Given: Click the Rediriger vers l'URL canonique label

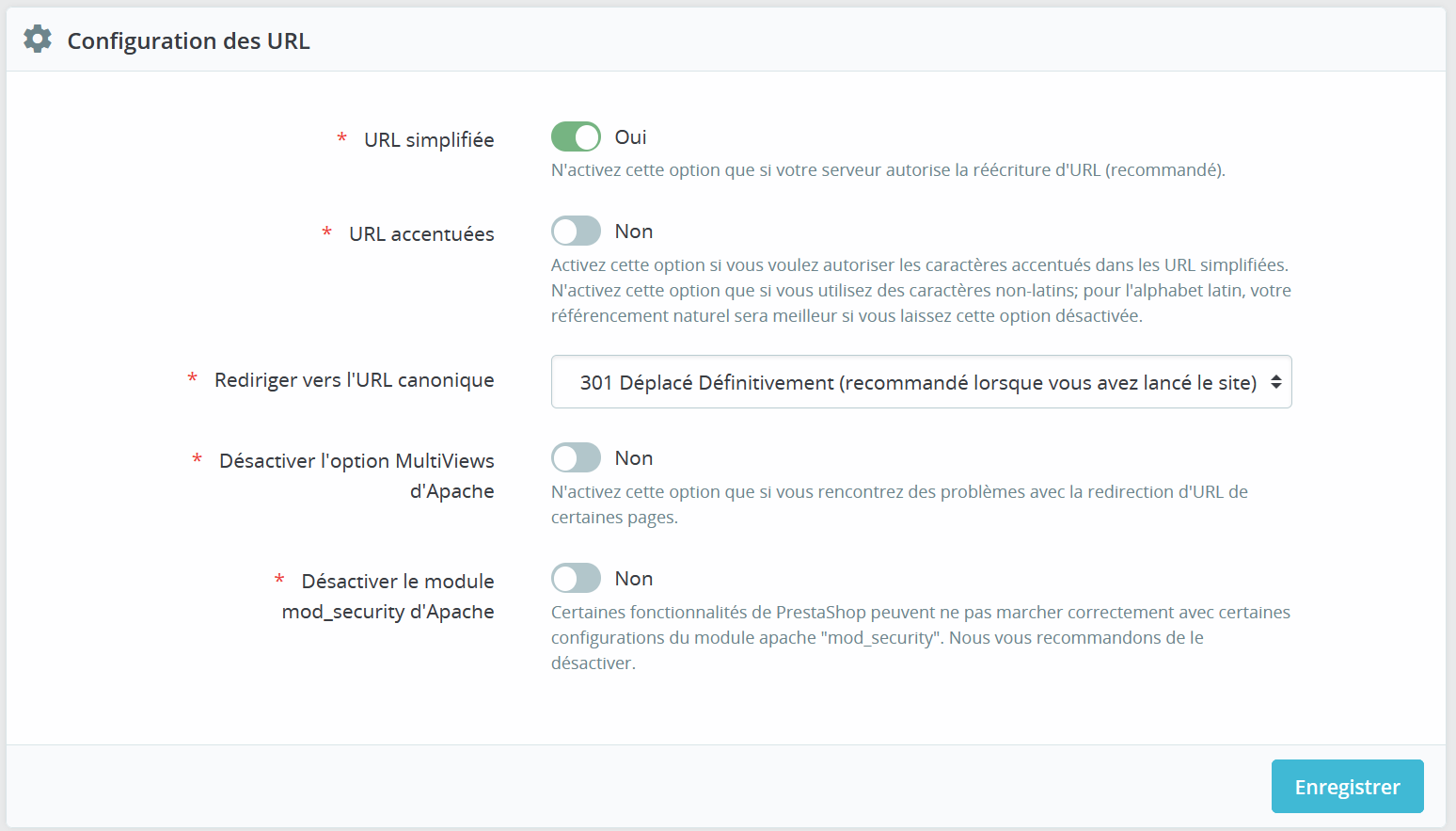Looking at the screenshot, I should tap(354, 379).
